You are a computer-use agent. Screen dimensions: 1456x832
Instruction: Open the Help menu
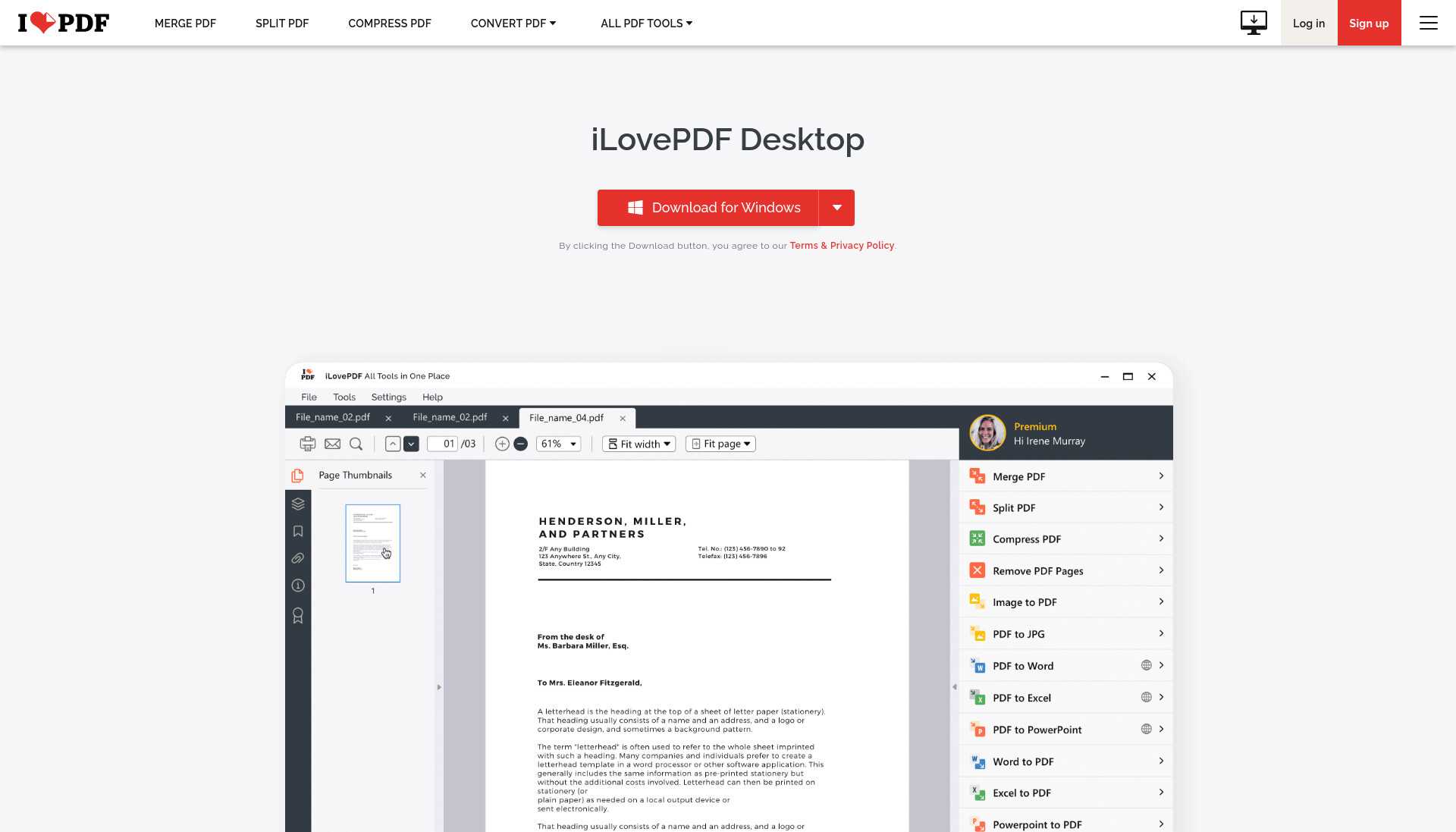[x=432, y=397]
